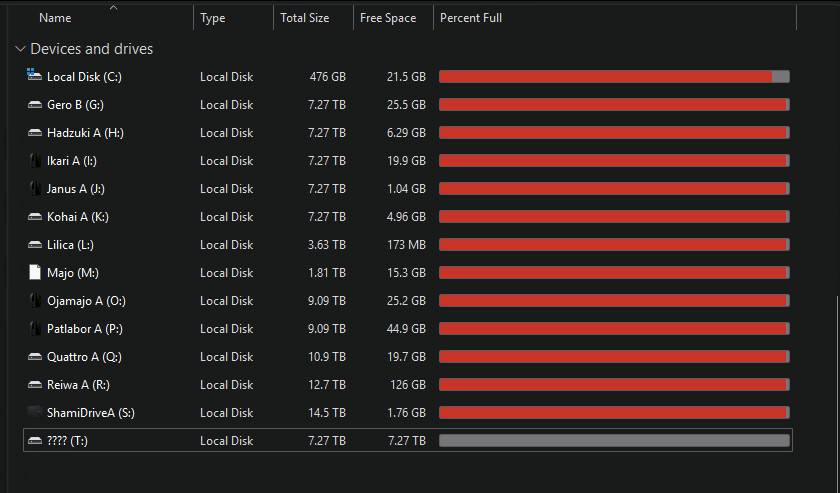Select the Local Disk (C:) name
840x493 pixels.
point(84,77)
